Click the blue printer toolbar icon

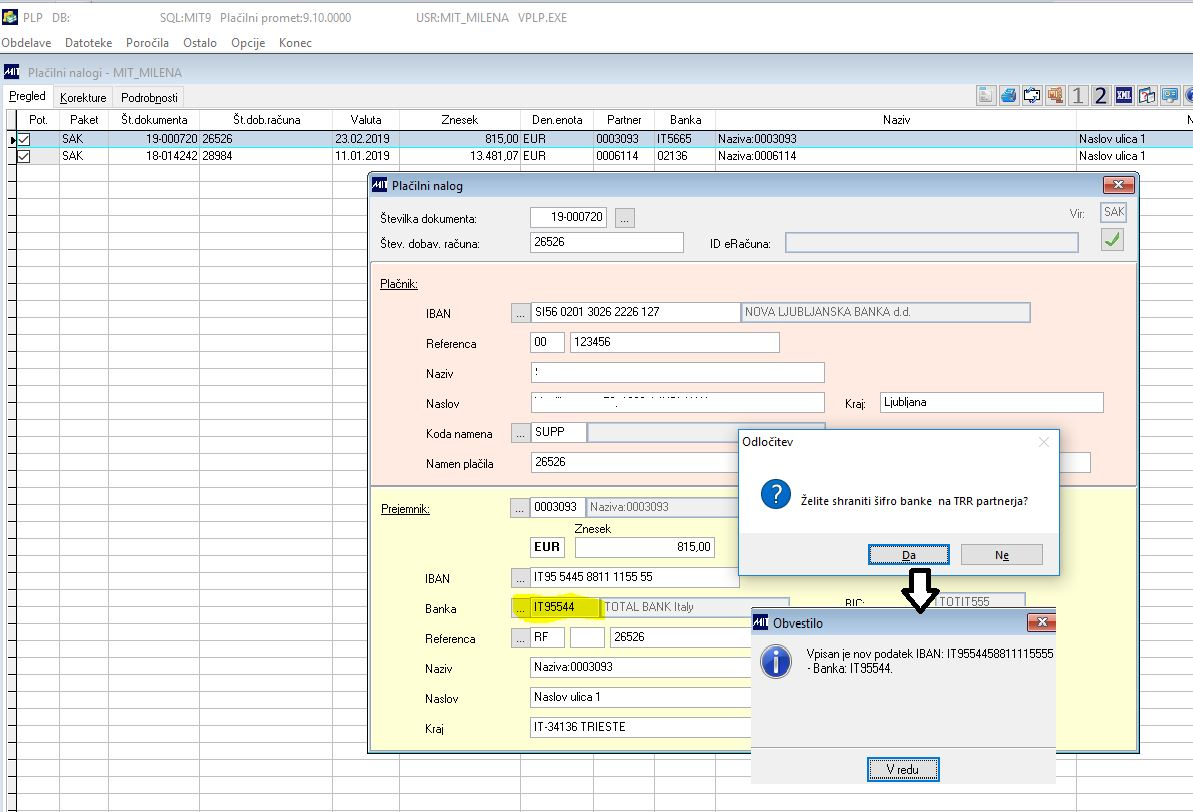1008,96
